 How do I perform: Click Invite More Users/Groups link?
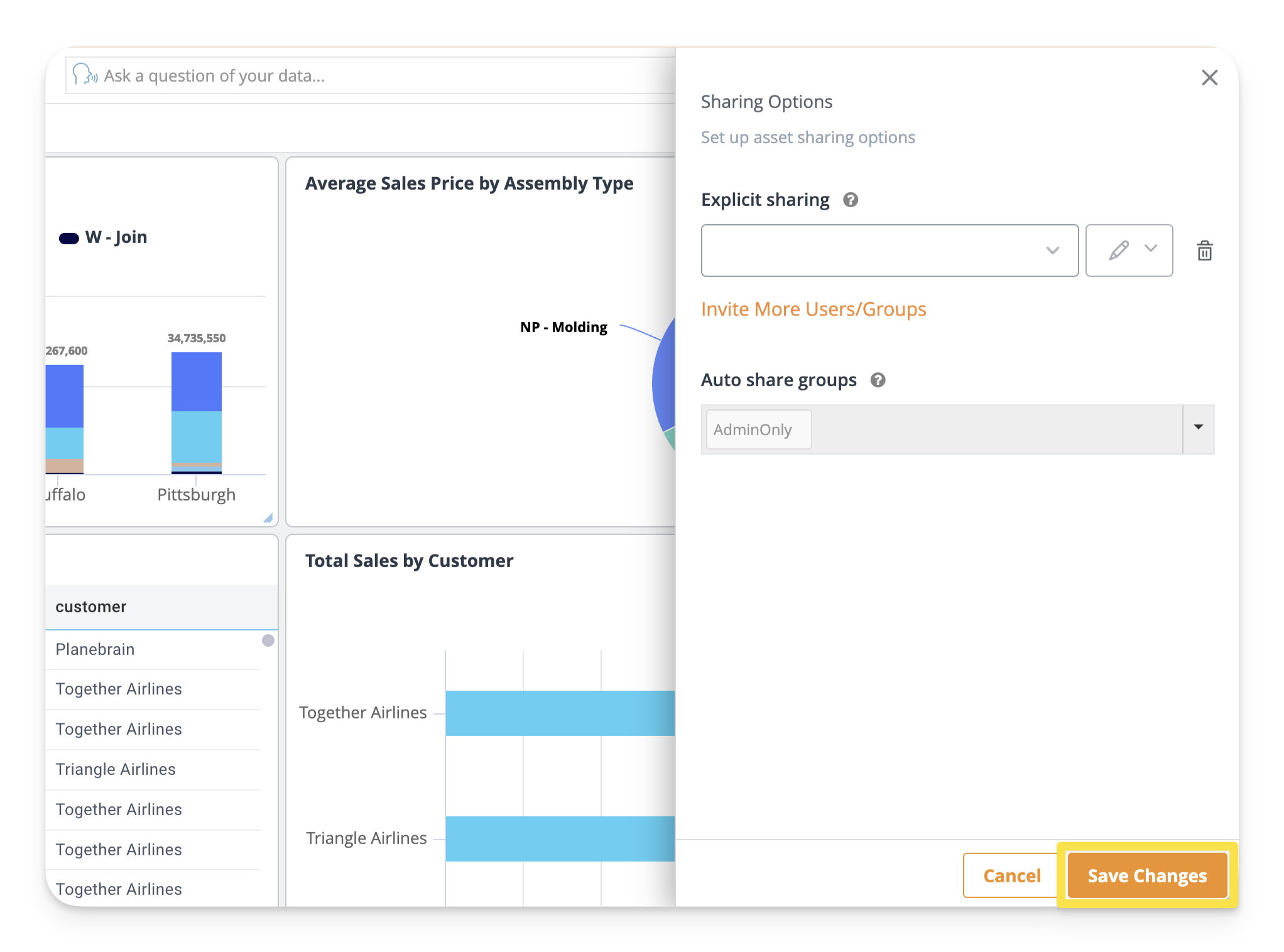tap(813, 309)
